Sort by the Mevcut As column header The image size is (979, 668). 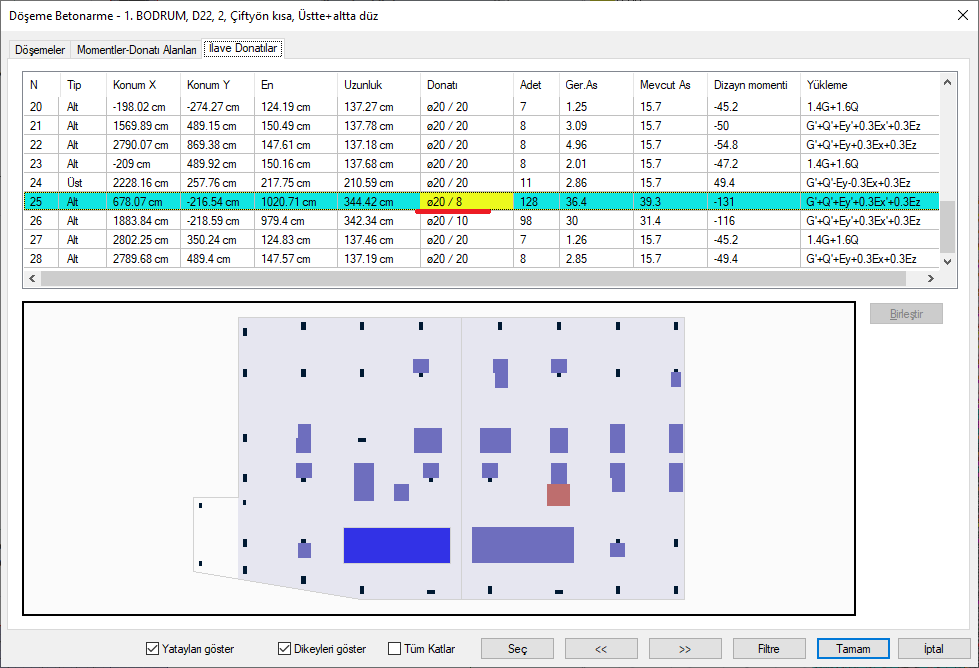pos(671,85)
